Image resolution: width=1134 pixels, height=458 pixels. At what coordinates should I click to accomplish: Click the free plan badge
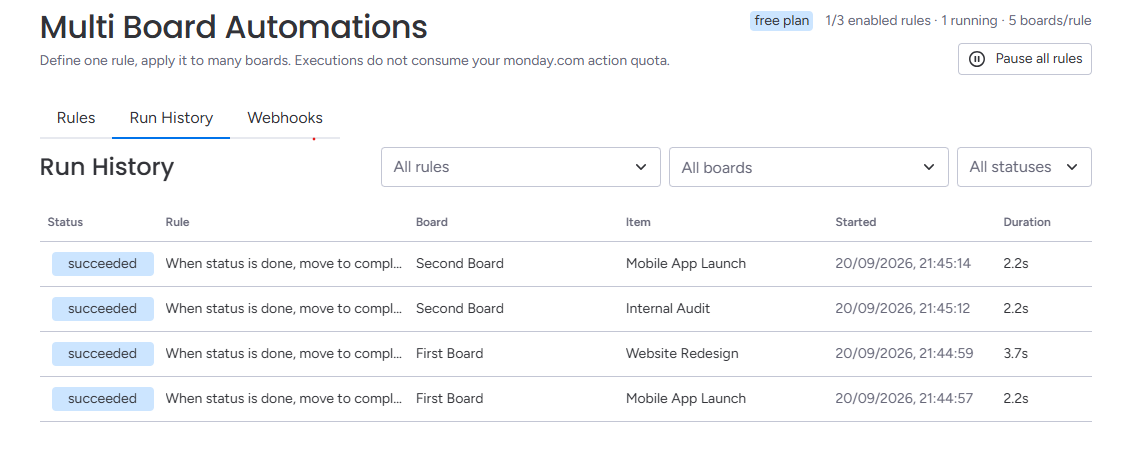[781, 21]
